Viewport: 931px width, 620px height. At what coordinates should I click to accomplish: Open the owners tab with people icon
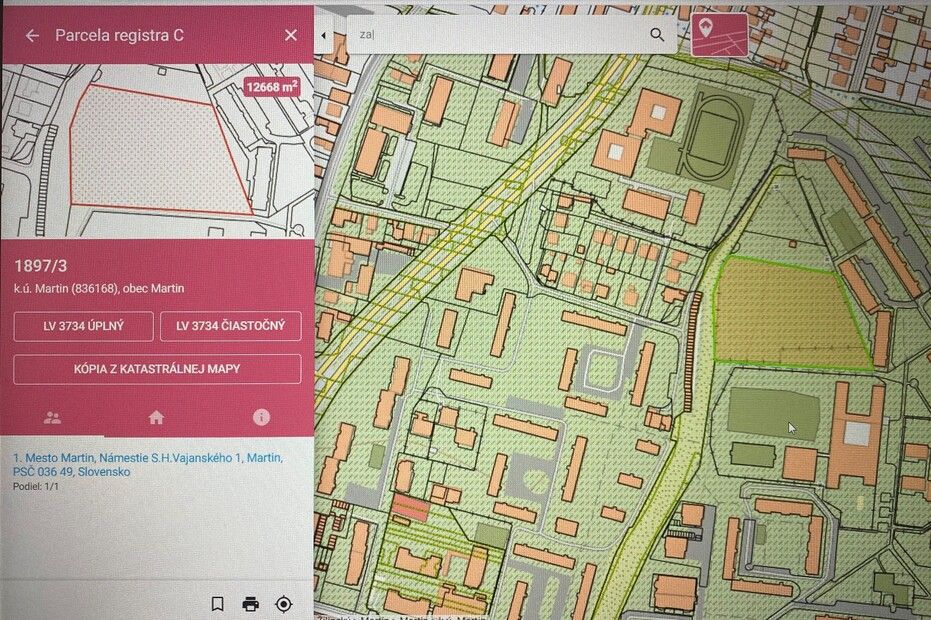(52, 418)
